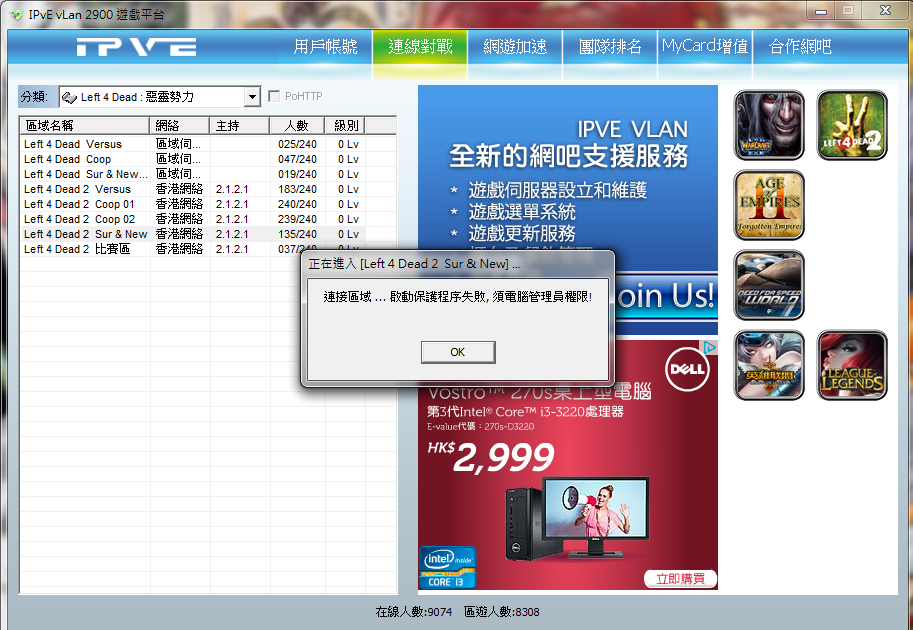Go to the 團隊排名 tab
The width and height of the screenshot is (913, 630).
pos(610,47)
